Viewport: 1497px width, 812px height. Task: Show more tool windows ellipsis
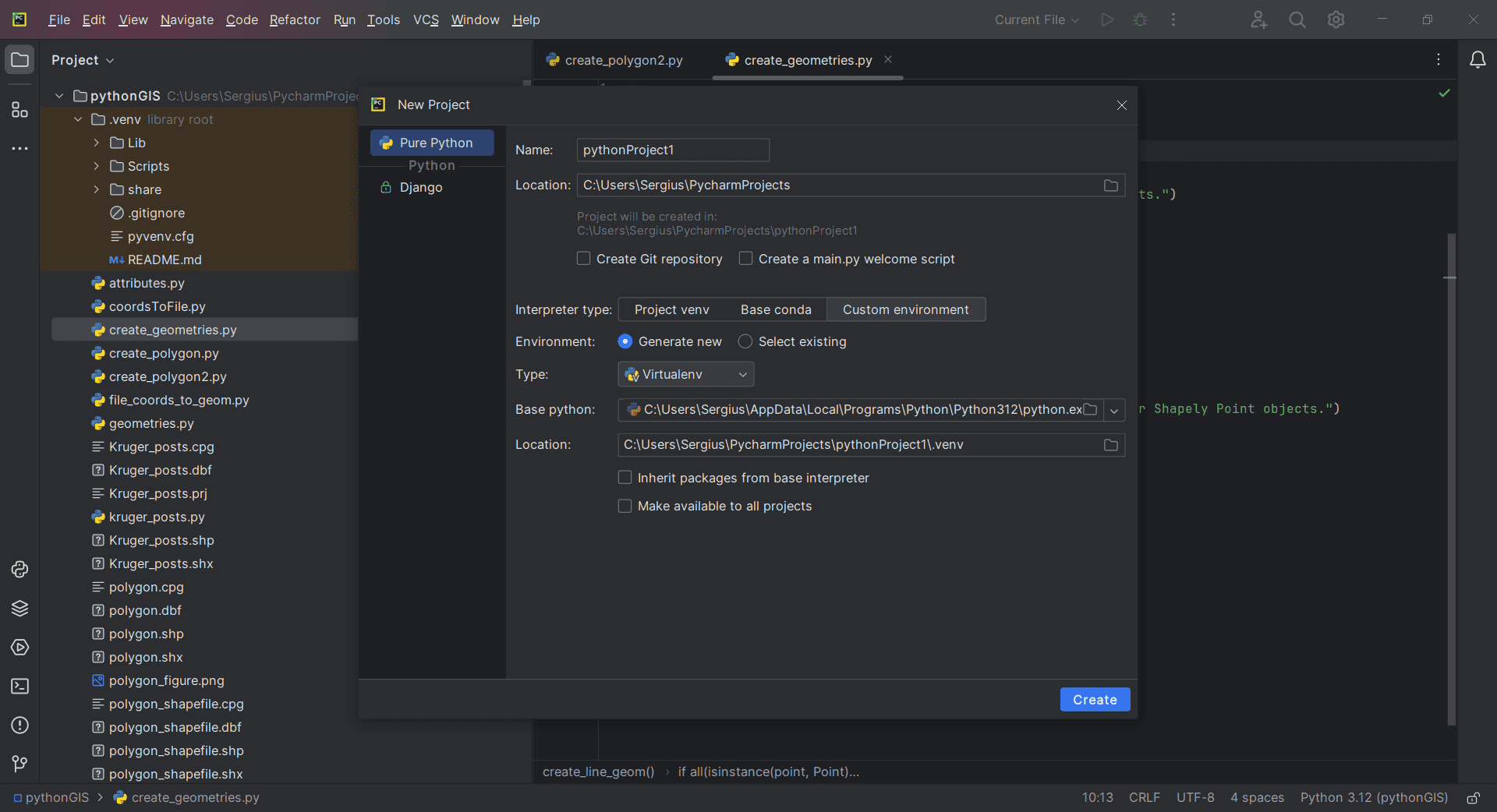(x=19, y=148)
